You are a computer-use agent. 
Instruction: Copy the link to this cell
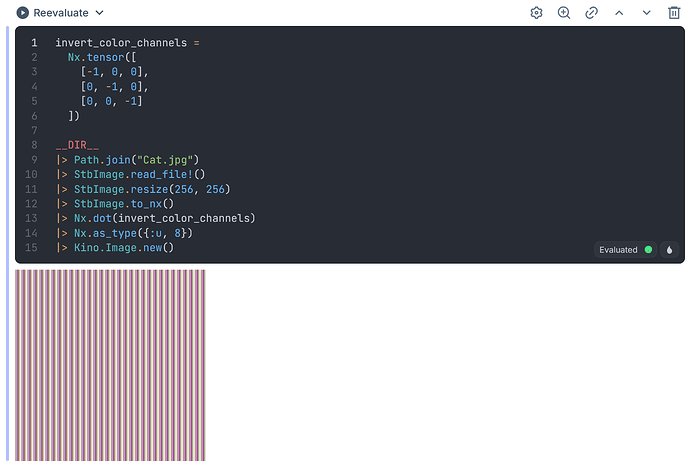coord(591,13)
